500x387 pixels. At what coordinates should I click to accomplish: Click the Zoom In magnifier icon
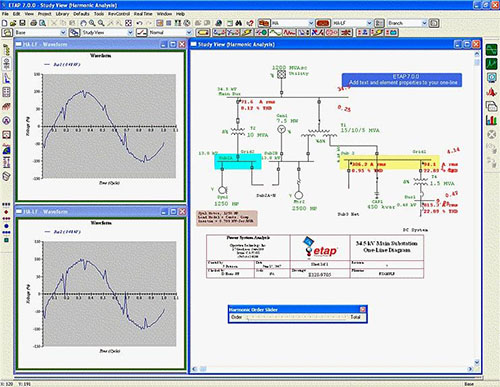[92, 23]
